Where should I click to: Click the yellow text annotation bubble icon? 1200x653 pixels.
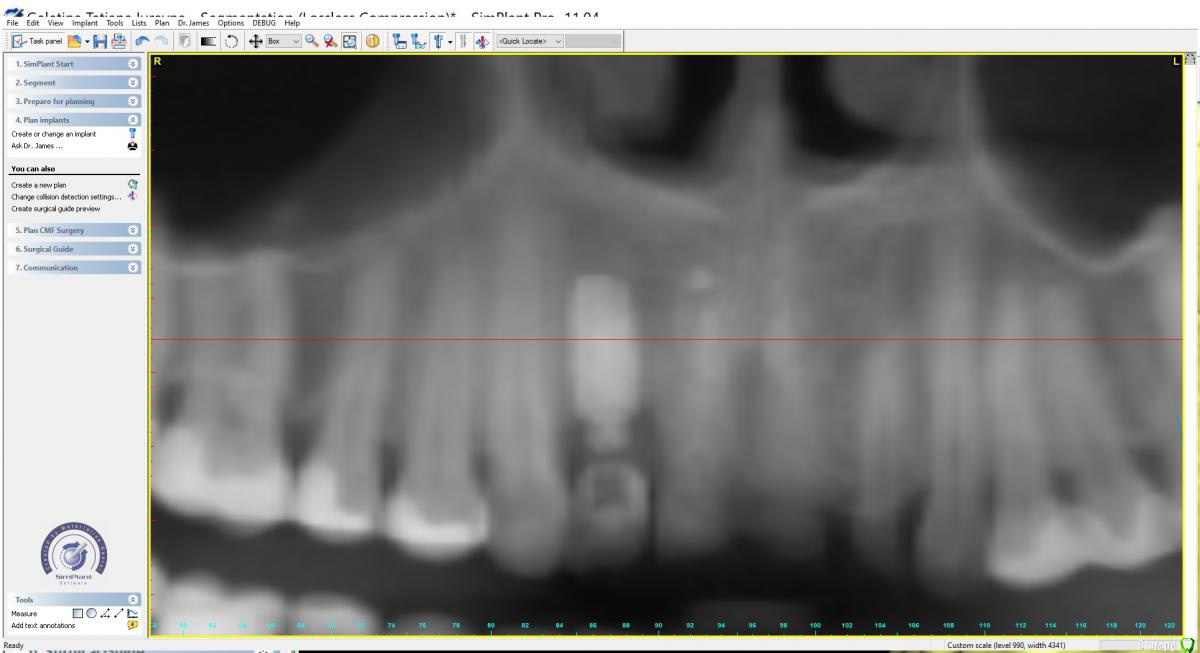coord(133,625)
